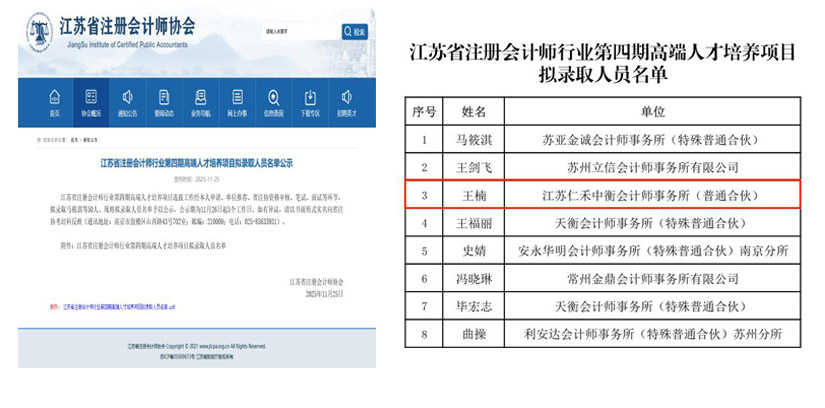The height and width of the screenshot is (408, 825).
Task: Click the 姓名 column header in table
Action: pos(473,111)
